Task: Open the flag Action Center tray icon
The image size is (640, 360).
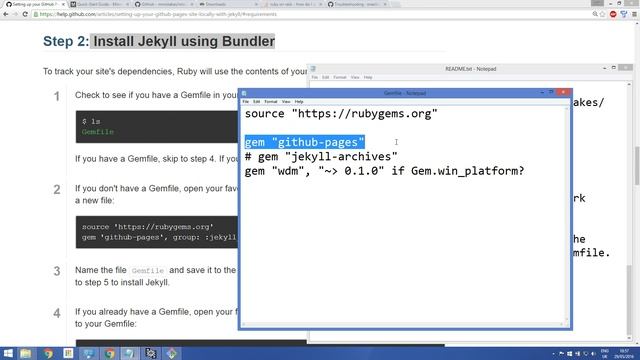Action: 562,354
